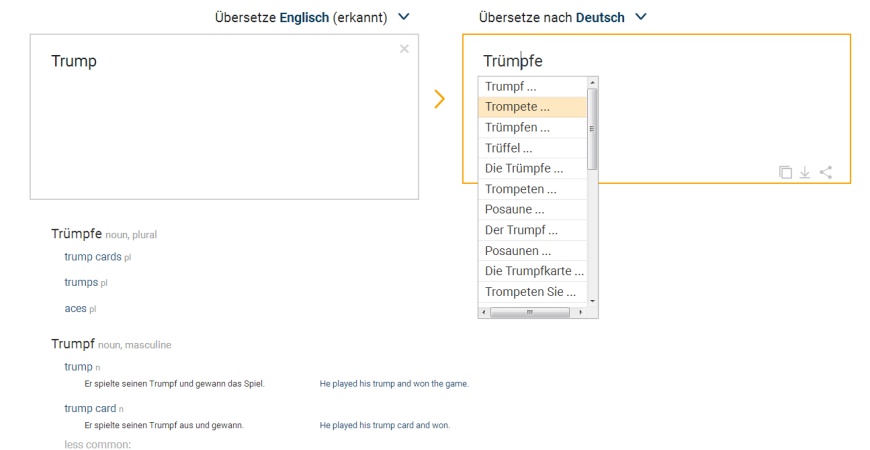870x450 pixels.
Task: Click sentence 'Er spielte seinen Trumpf aus und gewann.'
Action: pyautogui.click(x=164, y=425)
